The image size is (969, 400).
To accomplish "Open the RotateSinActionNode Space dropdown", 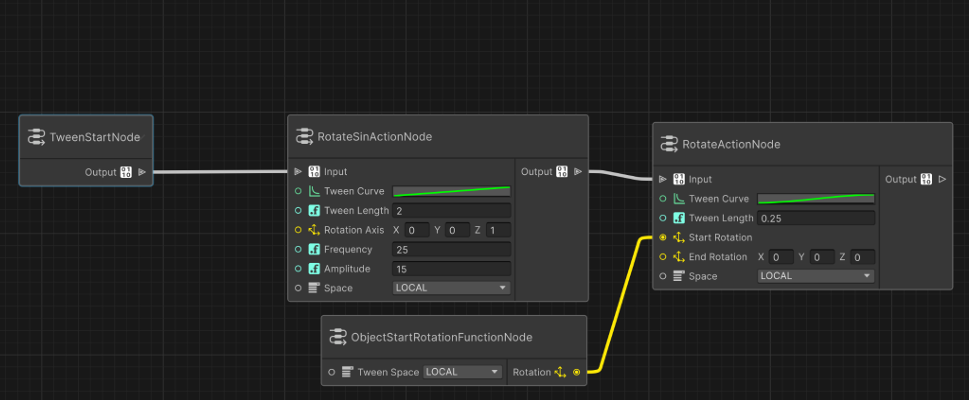I will tap(451, 287).
